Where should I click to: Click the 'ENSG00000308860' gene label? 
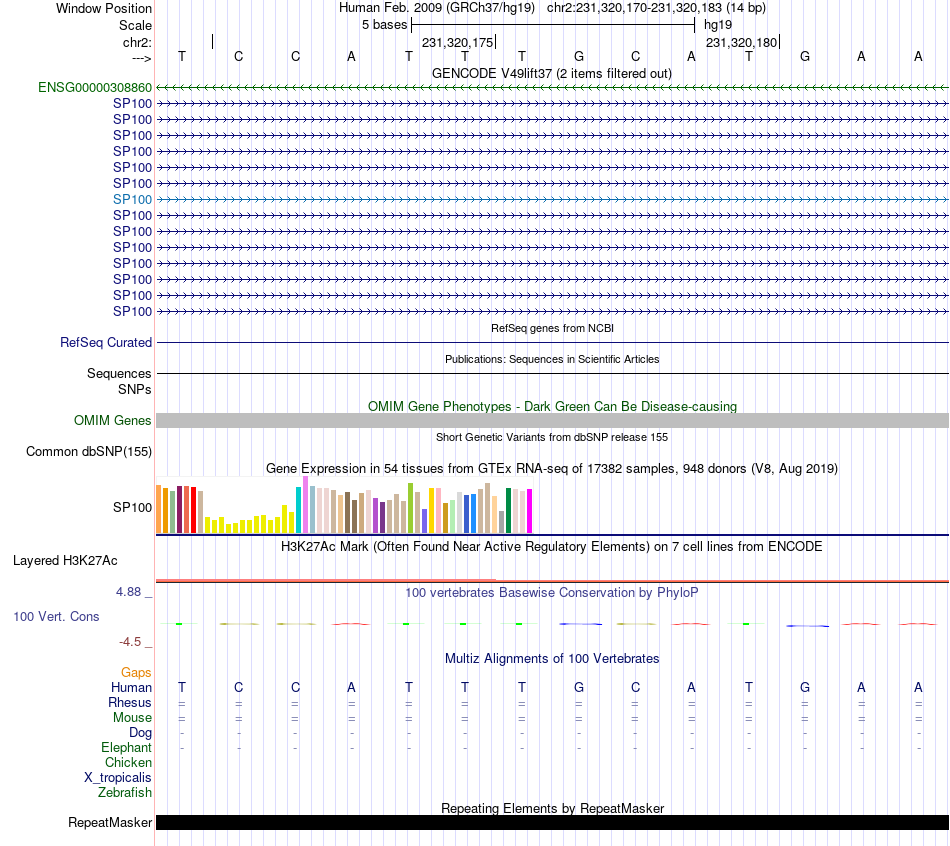(x=95, y=87)
